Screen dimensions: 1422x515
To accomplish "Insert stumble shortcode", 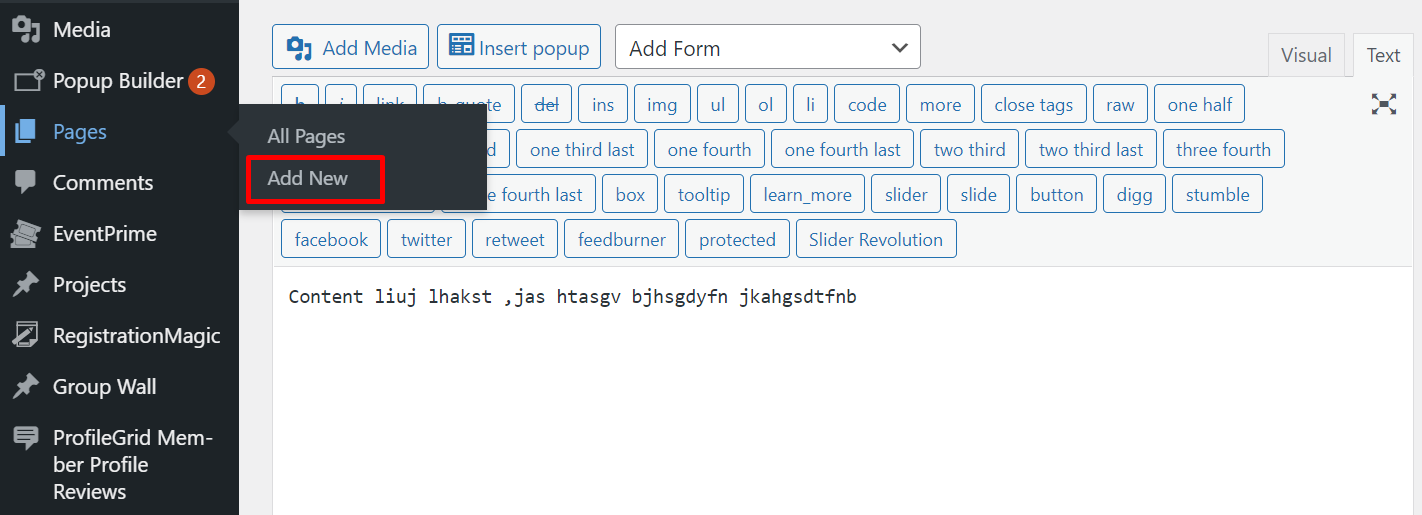I will [1217, 195].
